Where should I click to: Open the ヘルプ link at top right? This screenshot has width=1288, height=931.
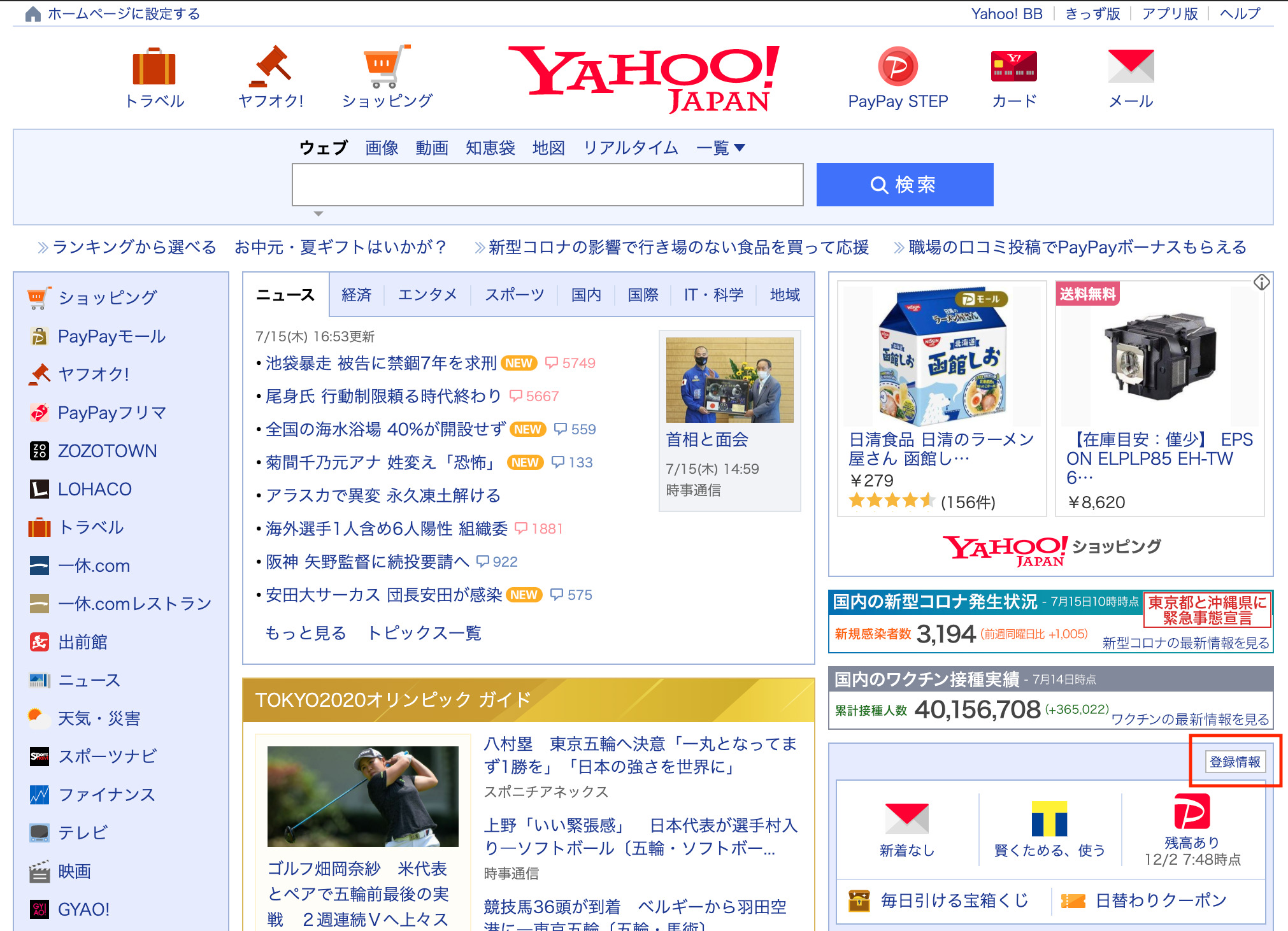[1240, 13]
